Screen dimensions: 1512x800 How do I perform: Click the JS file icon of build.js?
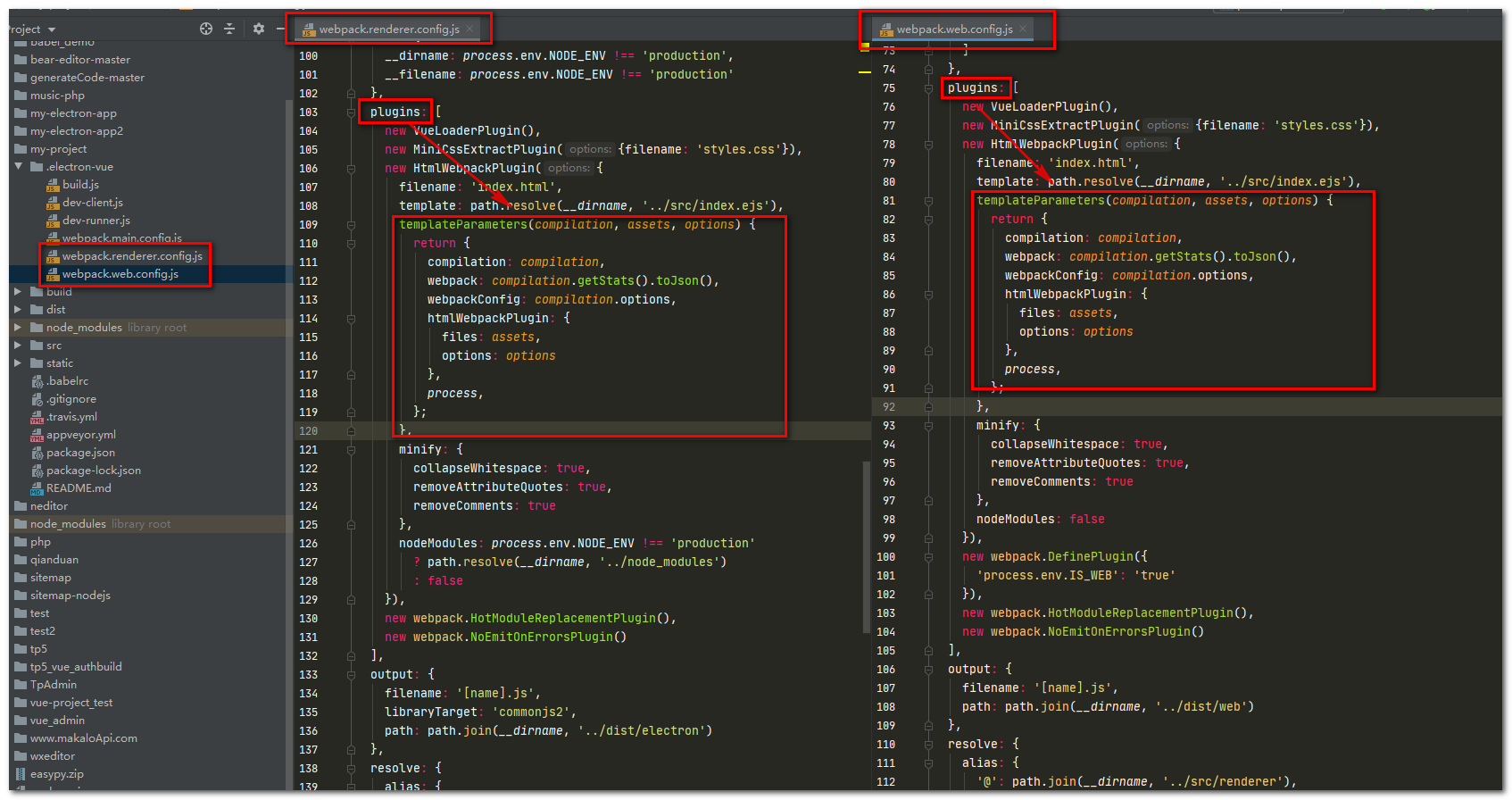[53, 185]
